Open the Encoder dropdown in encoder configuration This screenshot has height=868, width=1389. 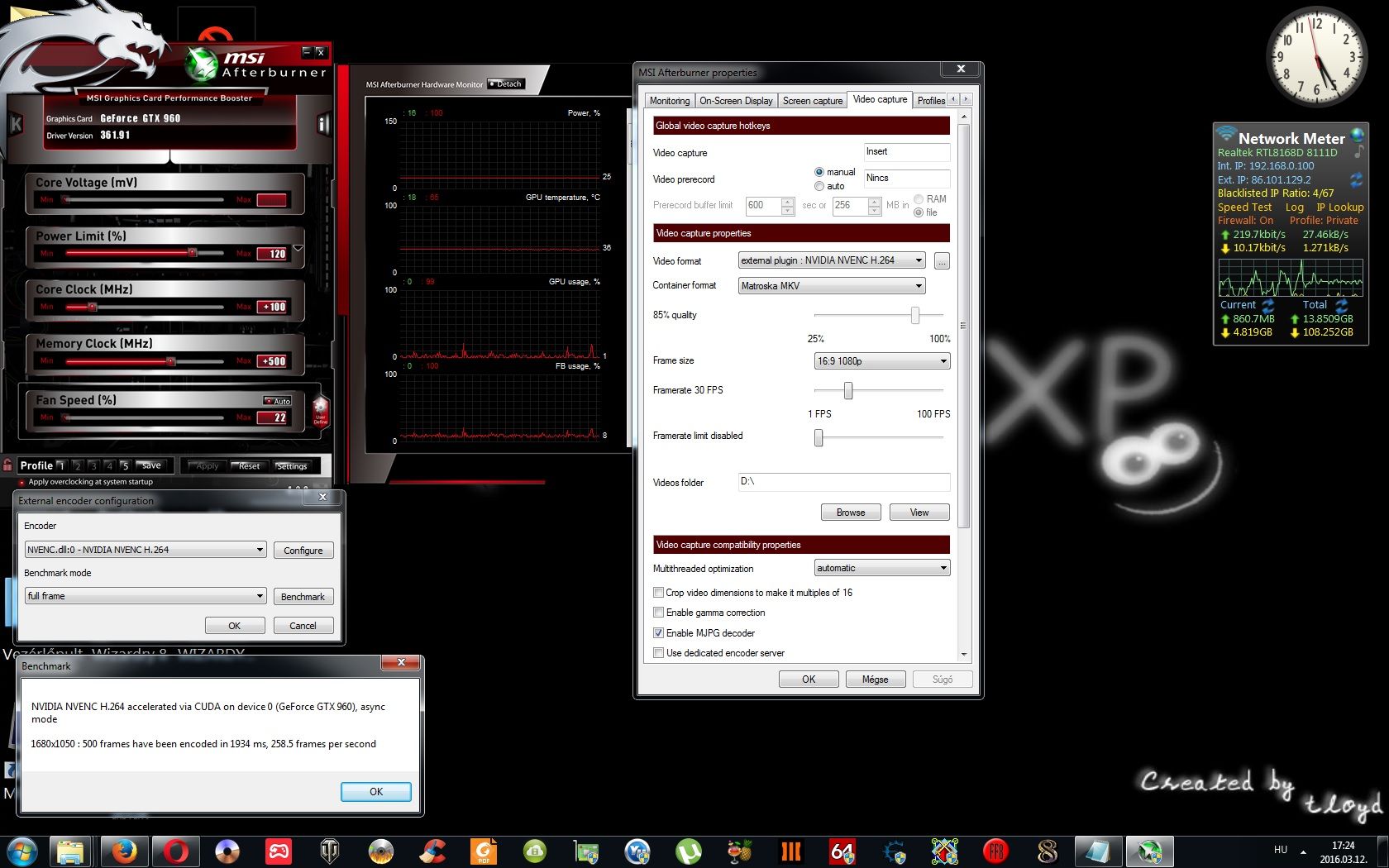(x=146, y=550)
